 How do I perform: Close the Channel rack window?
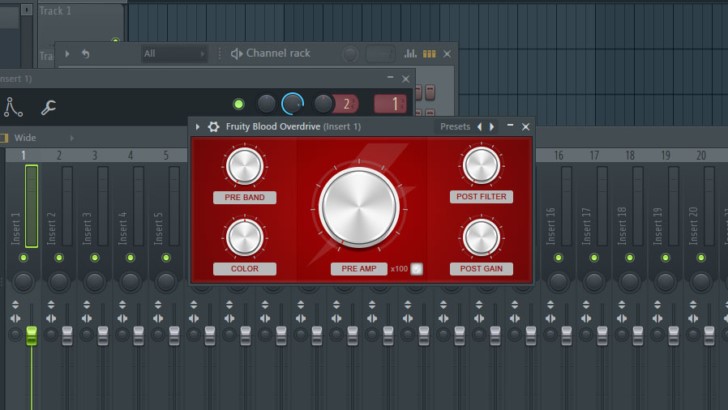coord(447,54)
